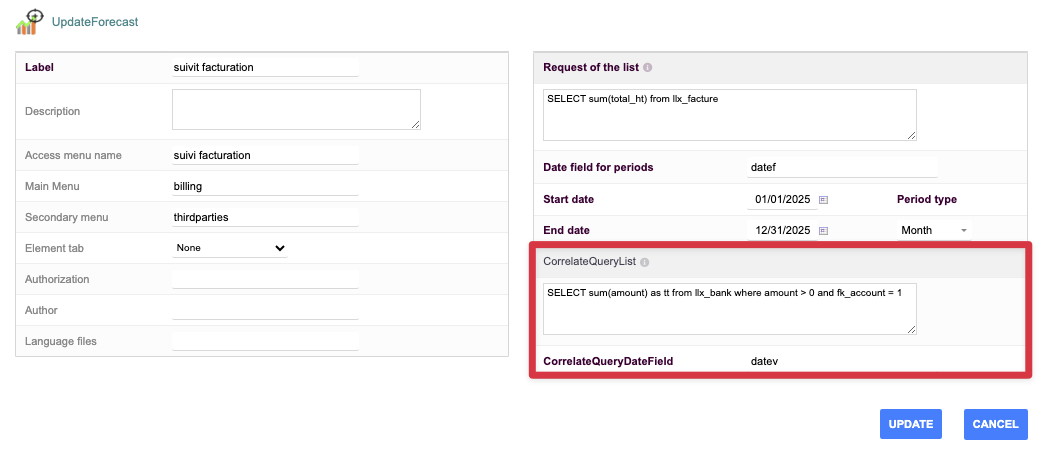The height and width of the screenshot is (450, 1044).
Task: Click into the Description text area
Action: pyautogui.click(x=296, y=109)
